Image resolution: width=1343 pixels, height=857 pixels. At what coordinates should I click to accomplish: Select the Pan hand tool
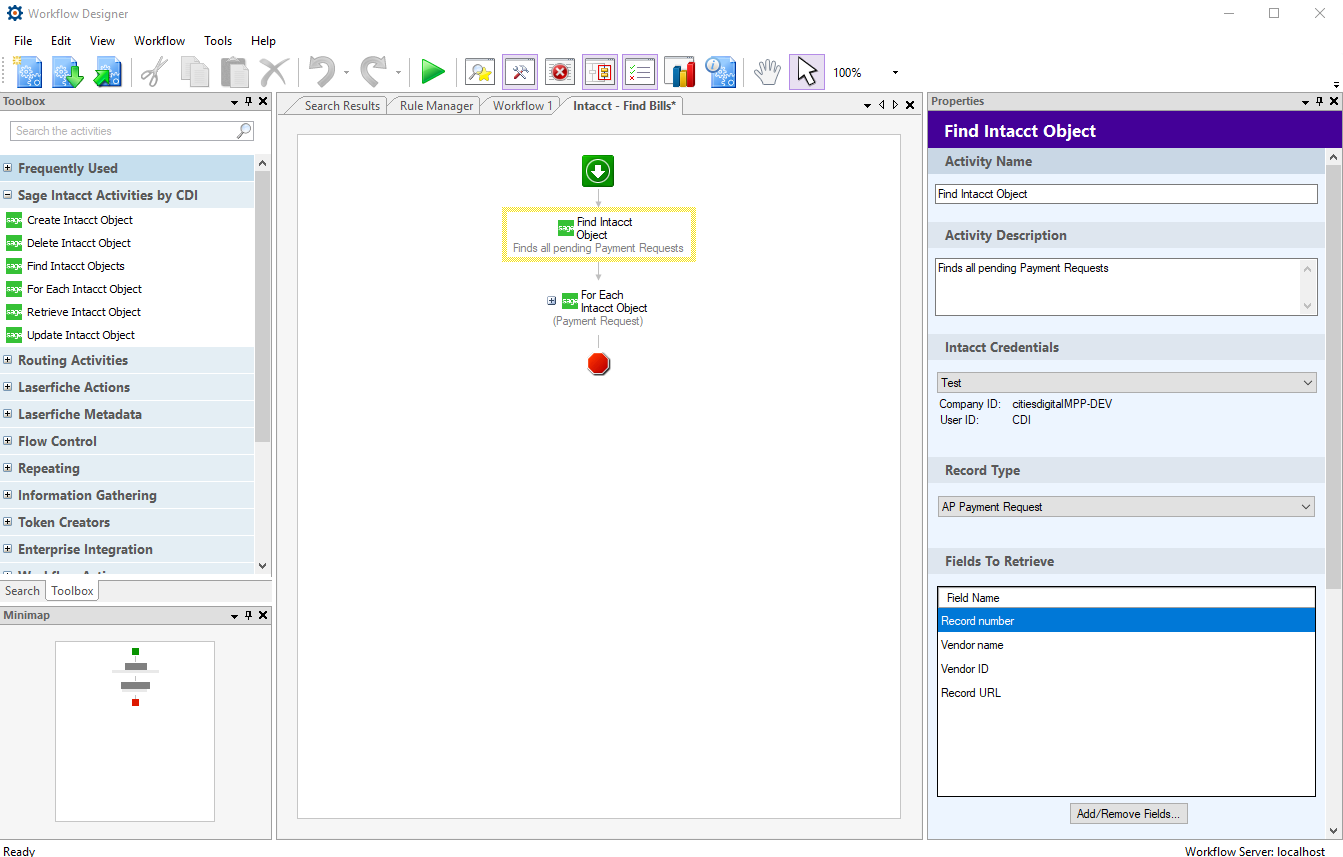[x=767, y=72]
